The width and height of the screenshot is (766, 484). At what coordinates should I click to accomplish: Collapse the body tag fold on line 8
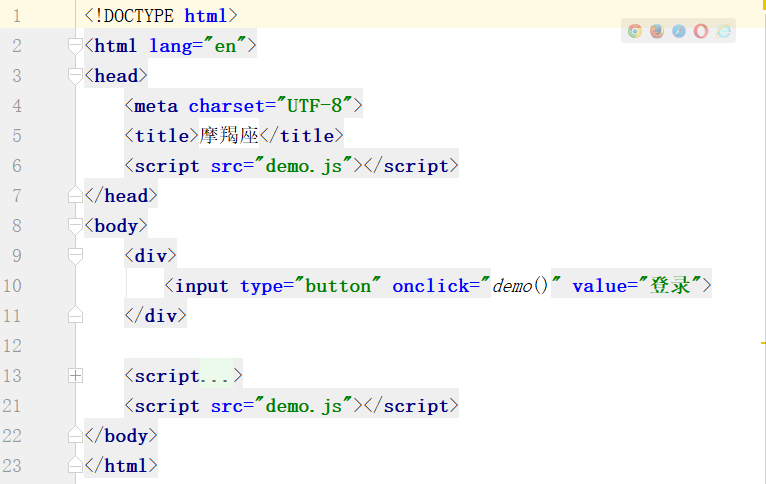75,227
